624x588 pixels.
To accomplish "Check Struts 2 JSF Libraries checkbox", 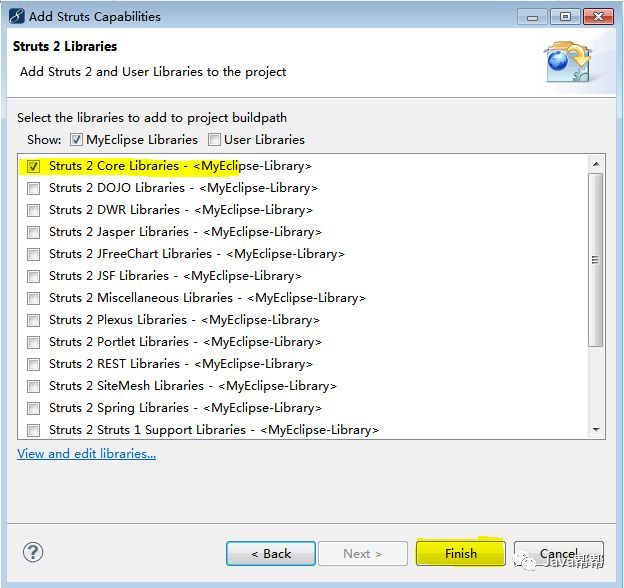I will [33, 276].
